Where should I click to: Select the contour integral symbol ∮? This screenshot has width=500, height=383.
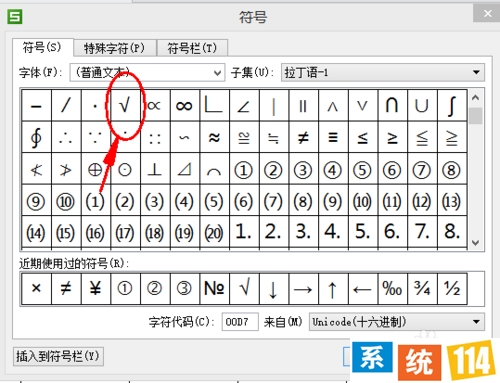coord(36,137)
